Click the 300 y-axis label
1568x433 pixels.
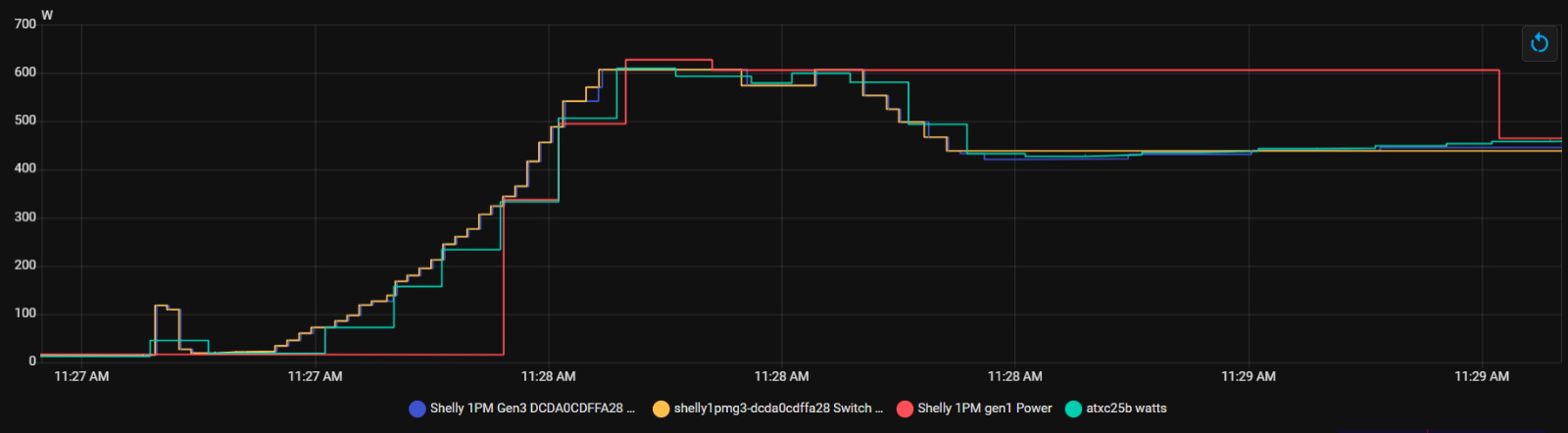click(25, 217)
